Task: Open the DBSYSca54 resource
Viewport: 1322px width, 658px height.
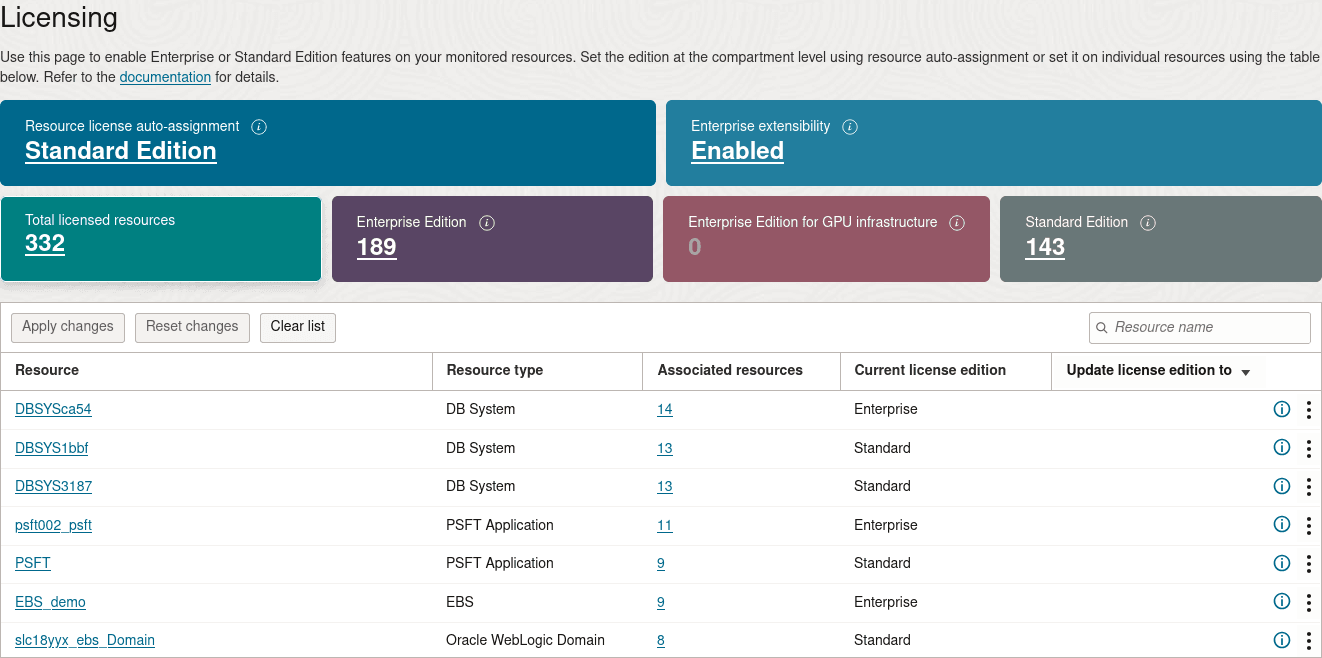Action: [x=53, y=409]
